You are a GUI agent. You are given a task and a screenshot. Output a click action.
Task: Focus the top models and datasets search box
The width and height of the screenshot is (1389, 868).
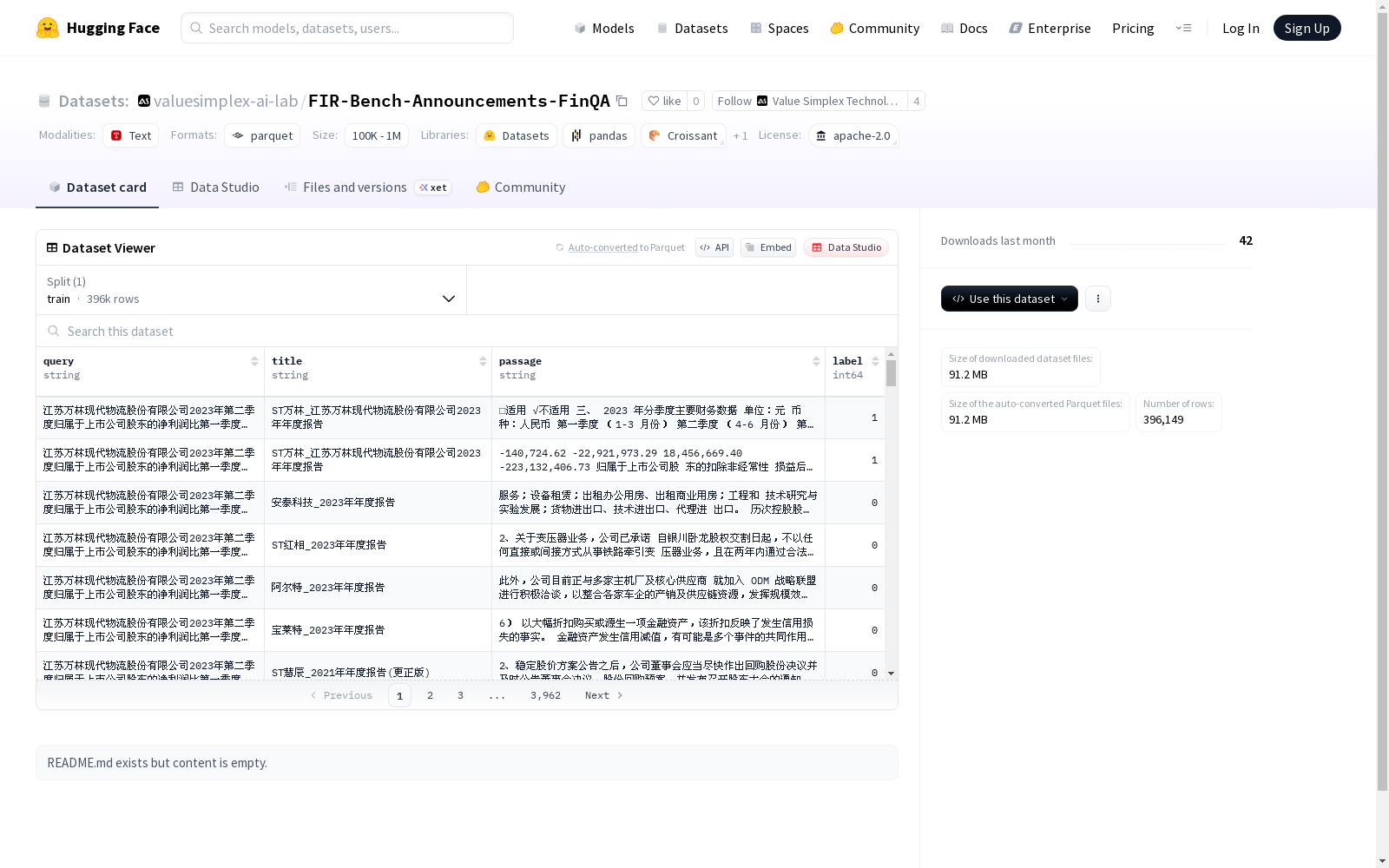pos(347,28)
